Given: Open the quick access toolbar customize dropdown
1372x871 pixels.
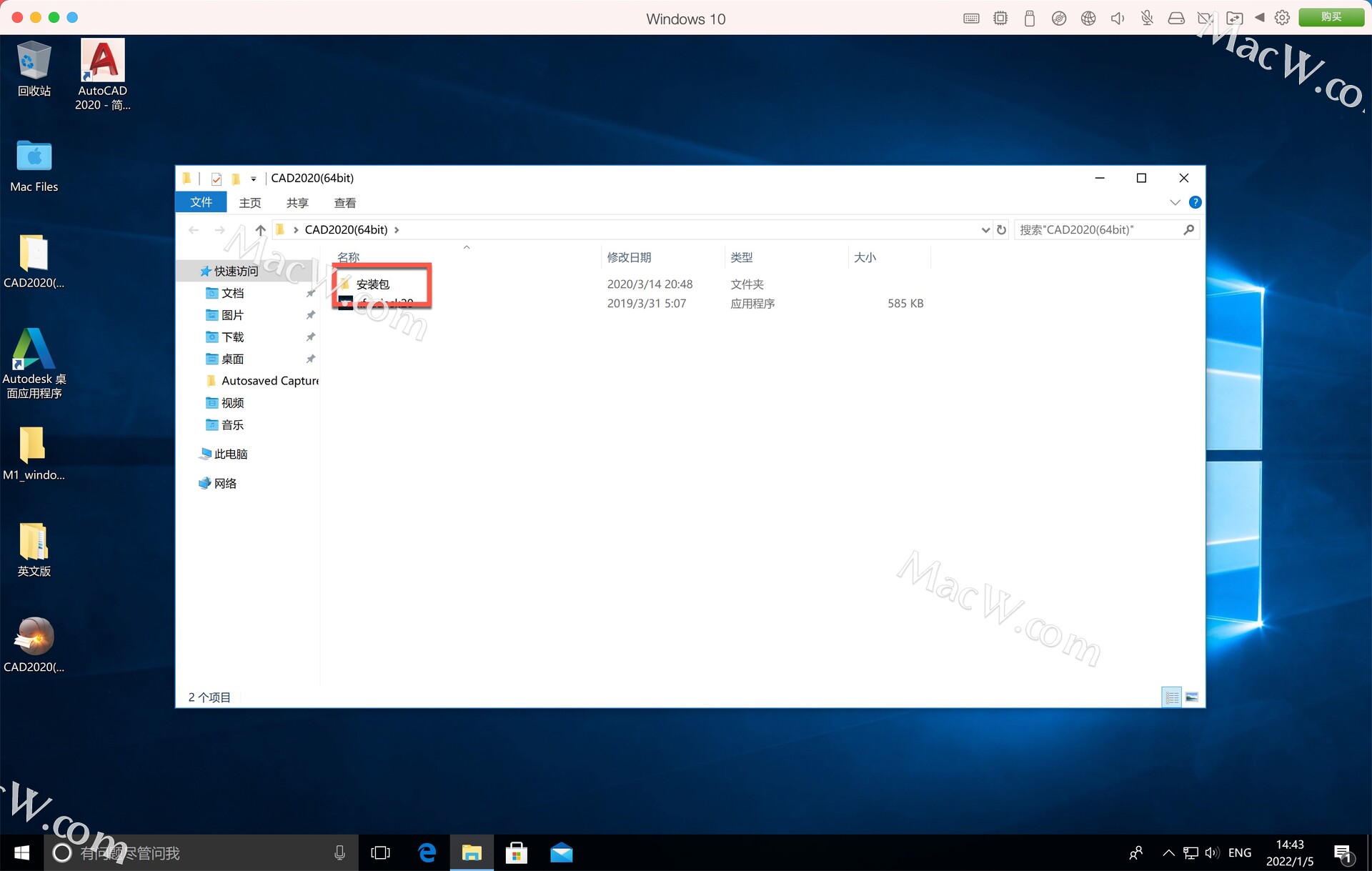Looking at the screenshot, I should coord(253,179).
